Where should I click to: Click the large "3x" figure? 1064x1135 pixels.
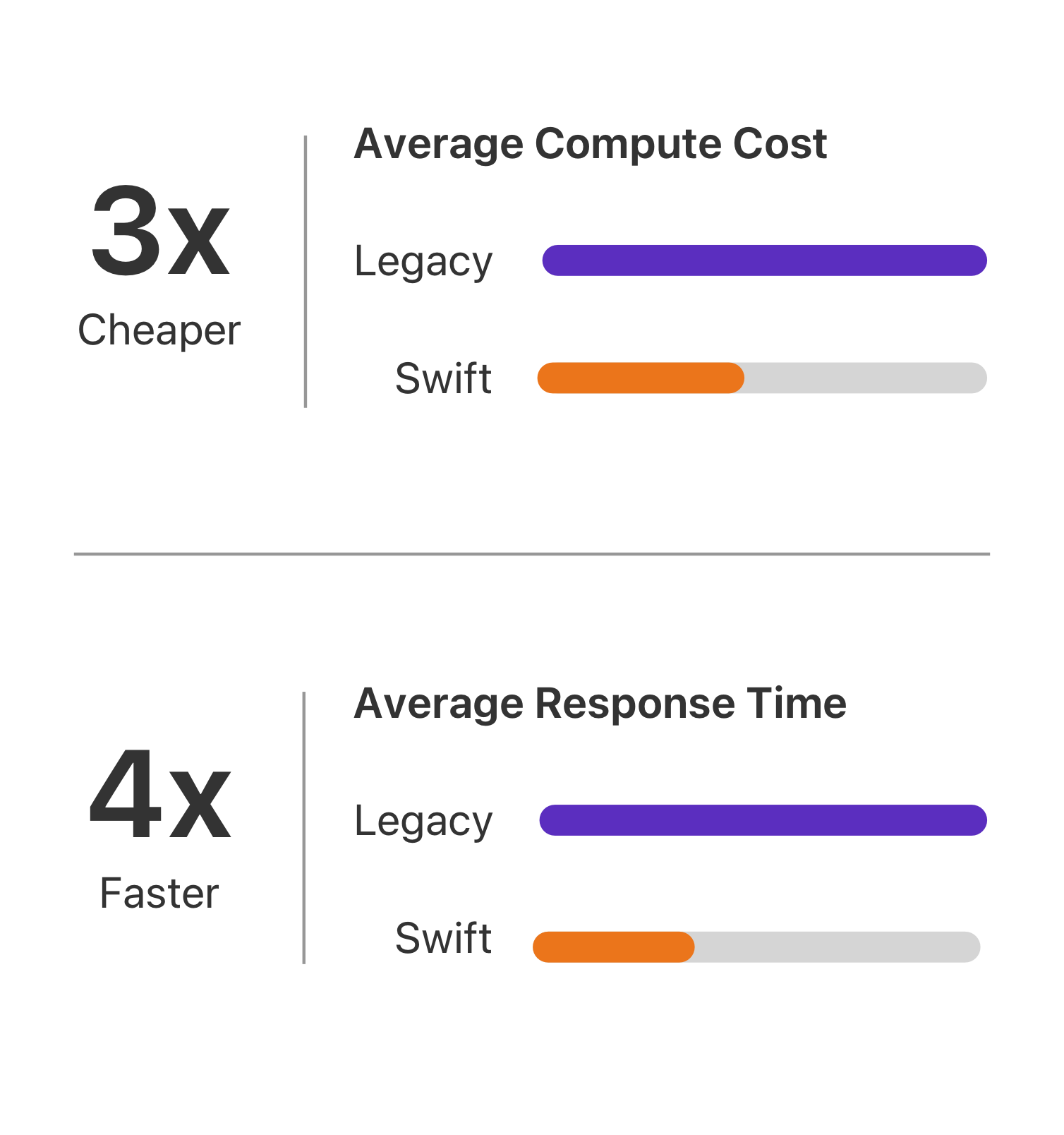(160, 231)
